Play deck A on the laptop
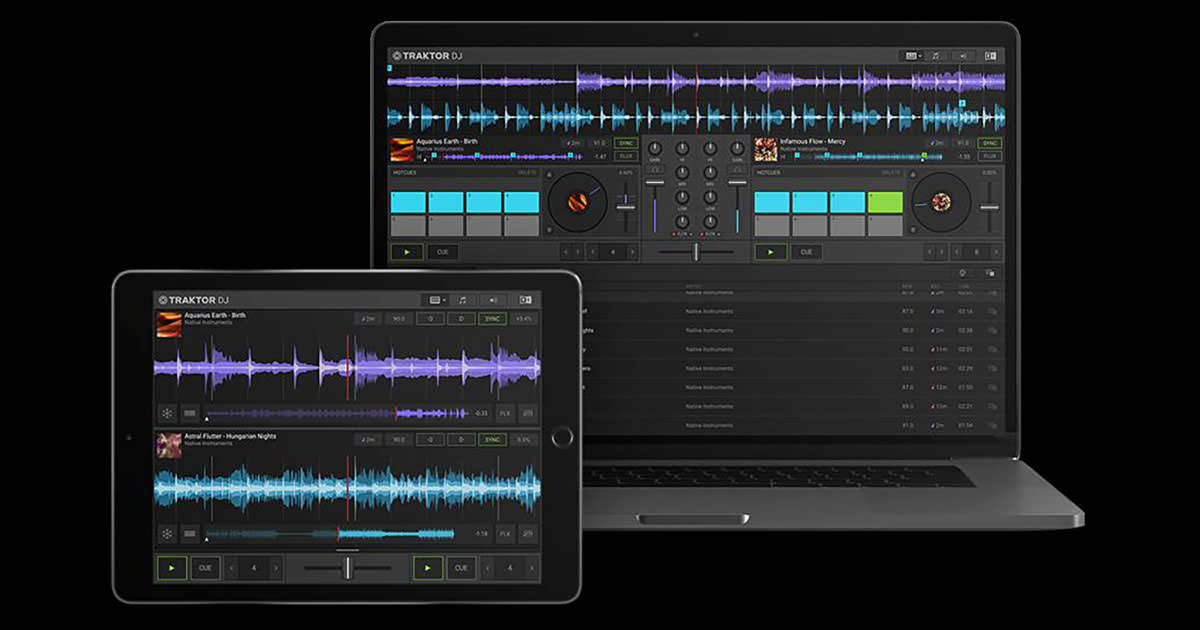Viewport: 1200px width, 630px height. coord(406,252)
